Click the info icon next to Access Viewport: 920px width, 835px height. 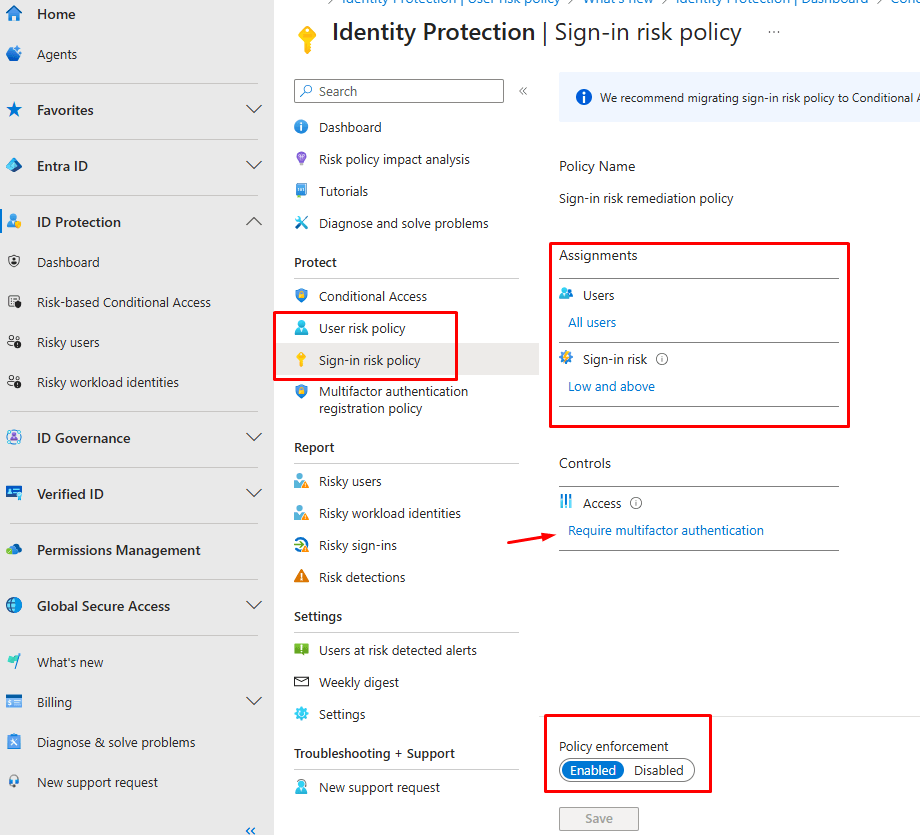[x=636, y=503]
